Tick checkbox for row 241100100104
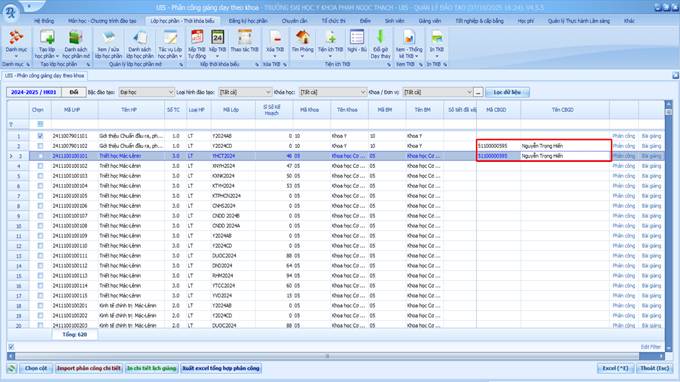Screen dimensions: 680x382 point(40,186)
